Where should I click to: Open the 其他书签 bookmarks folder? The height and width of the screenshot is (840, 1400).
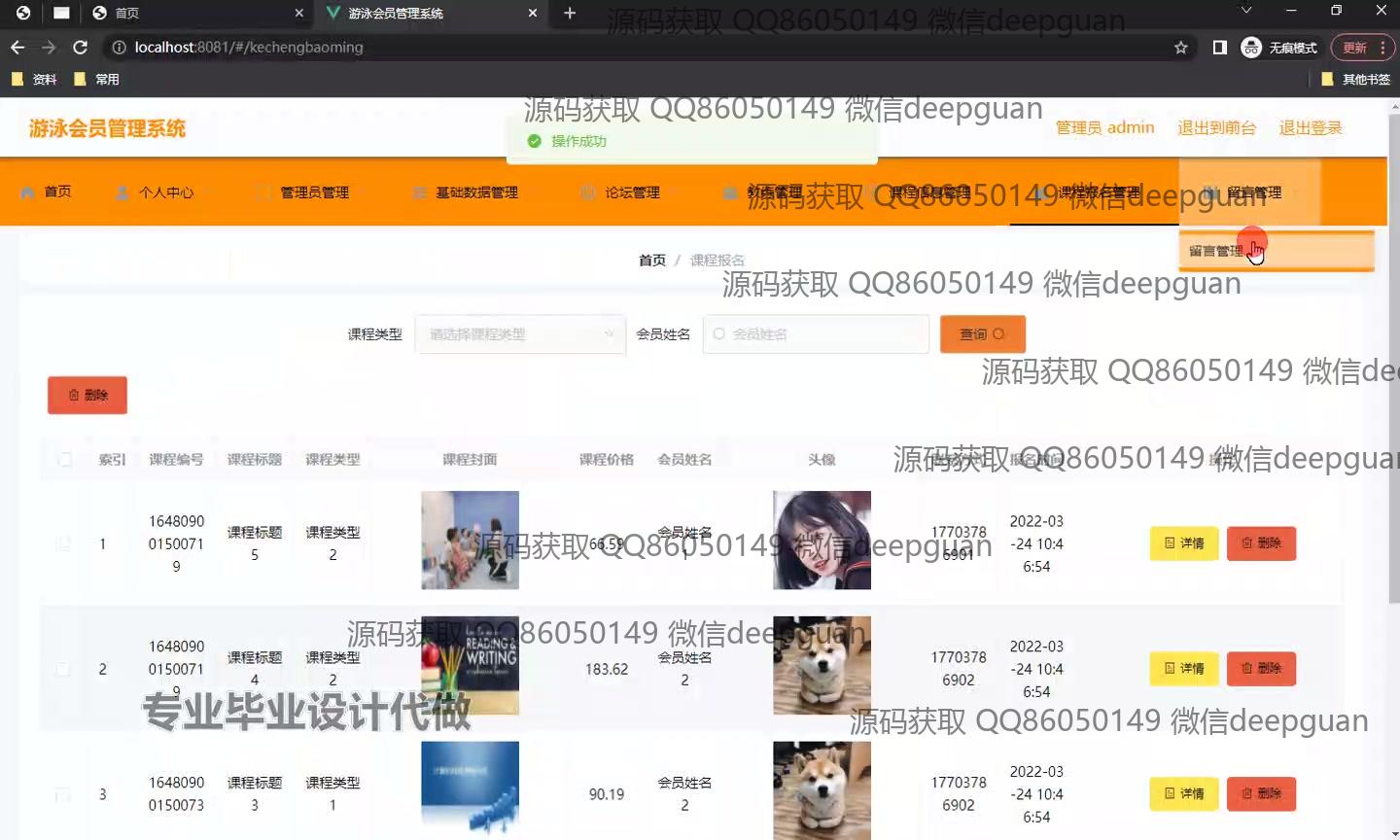coord(1356,79)
